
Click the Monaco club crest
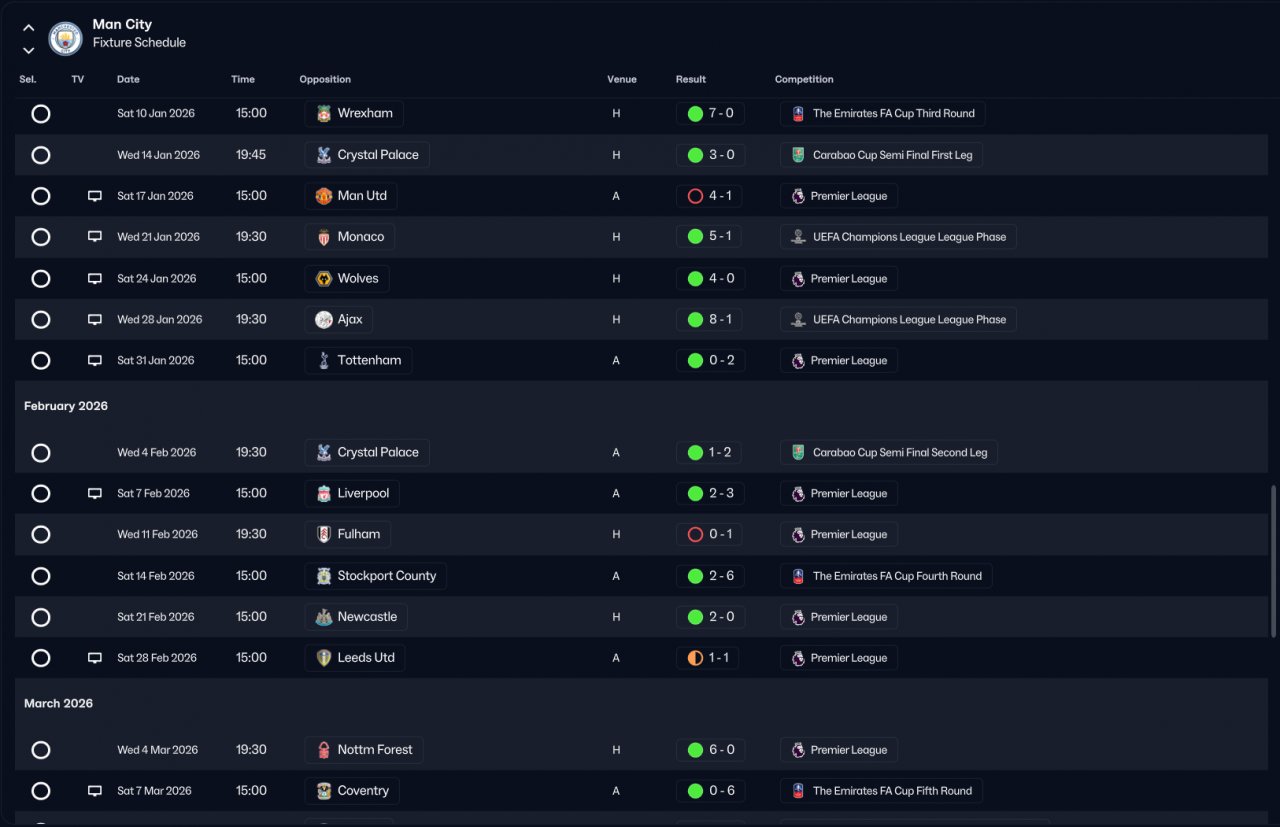(323, 237)
